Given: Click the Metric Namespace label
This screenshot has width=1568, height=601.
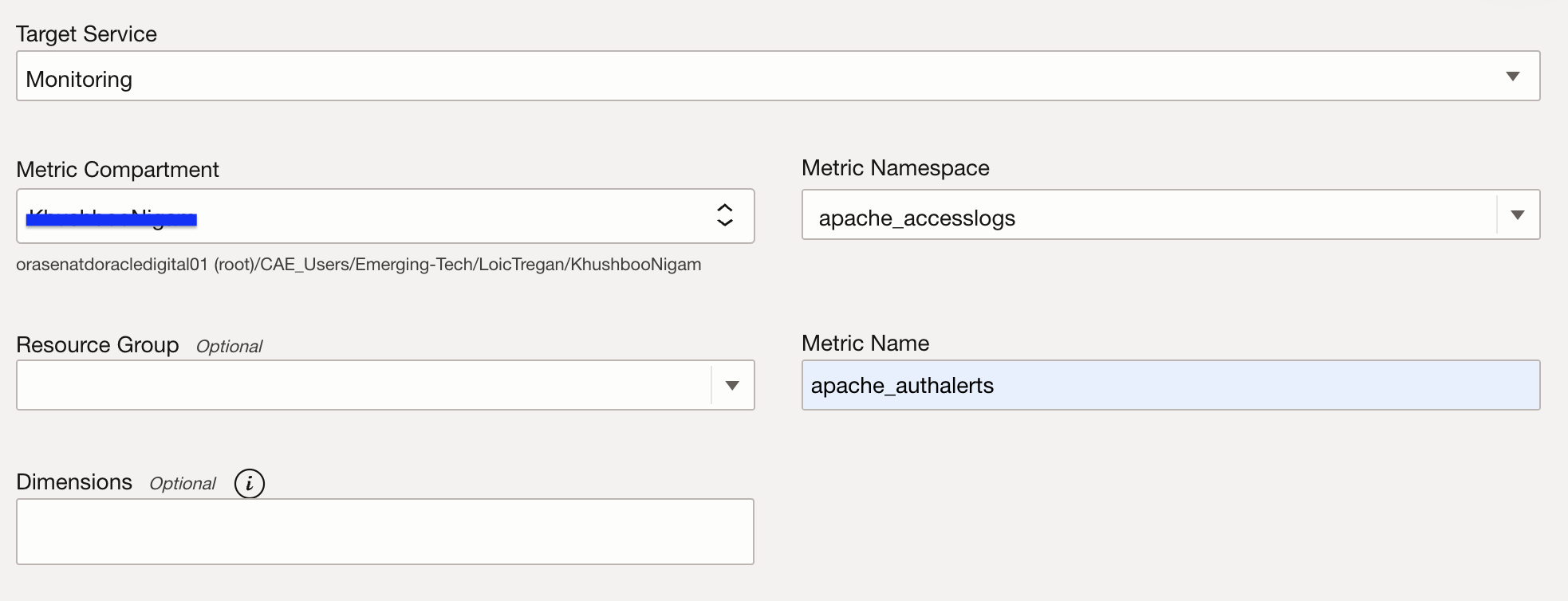Looking at the screenshot, I should coord(895,167).
